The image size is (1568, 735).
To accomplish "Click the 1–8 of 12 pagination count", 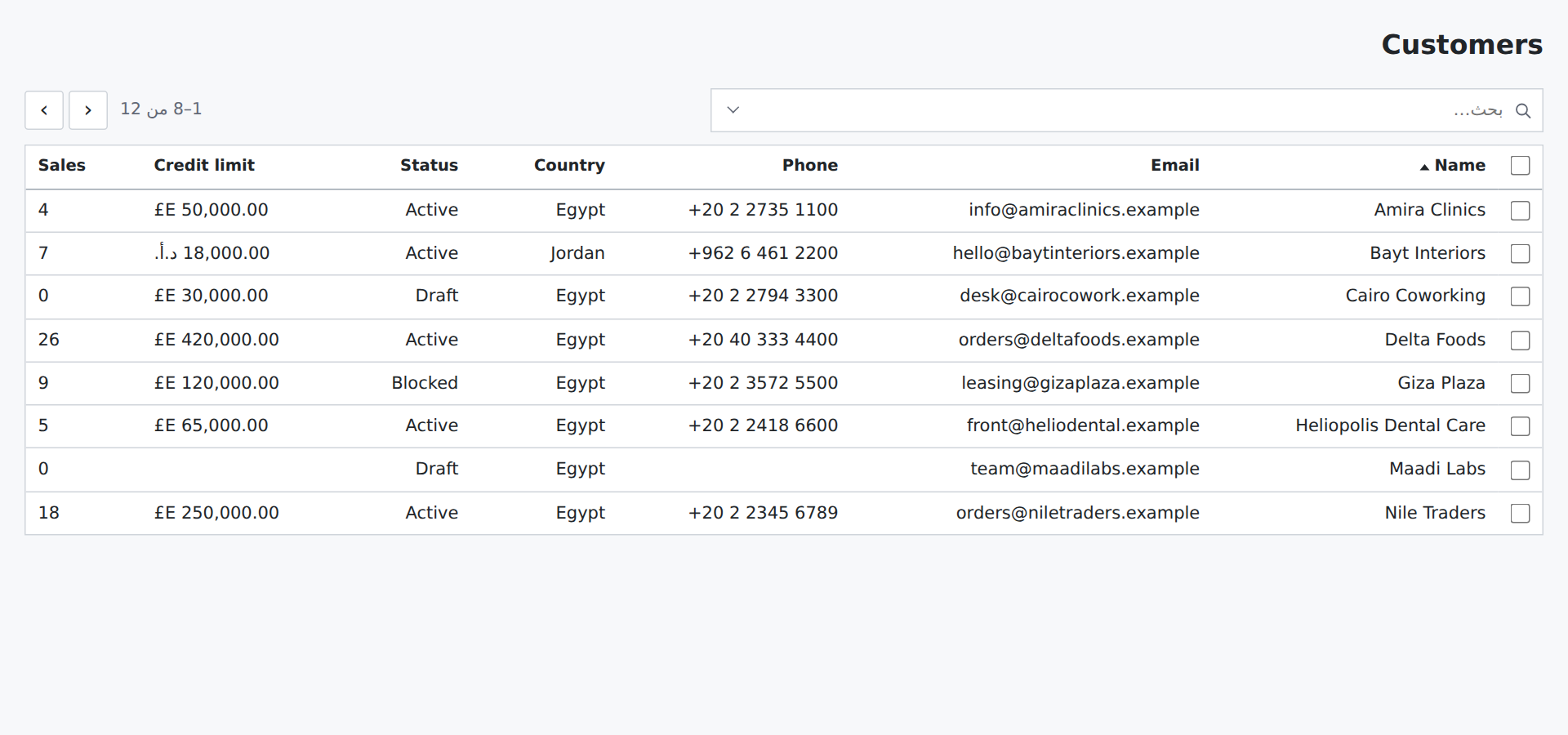I will [161, 109].
